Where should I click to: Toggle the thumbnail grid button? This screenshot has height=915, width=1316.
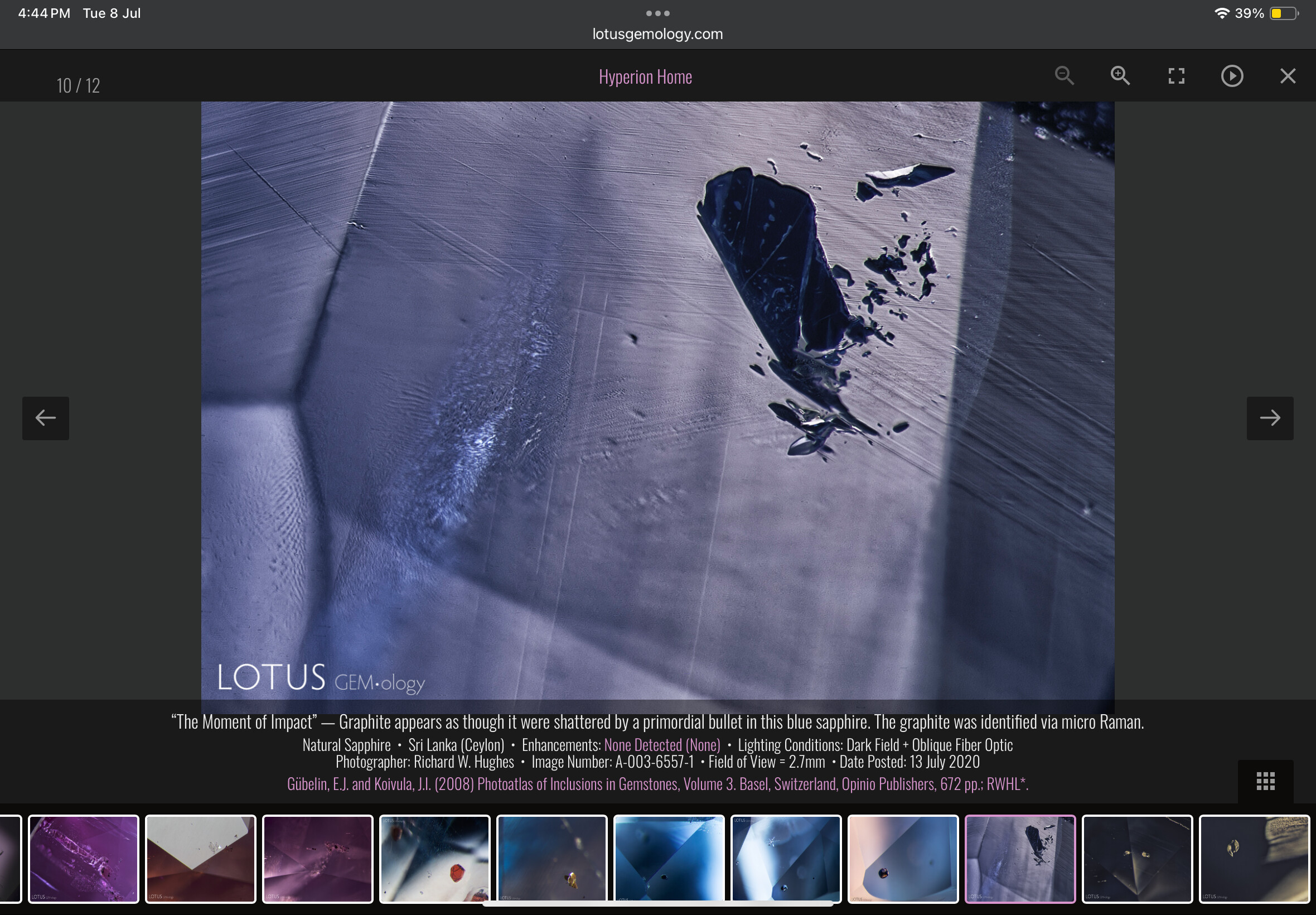point(1265,781)
